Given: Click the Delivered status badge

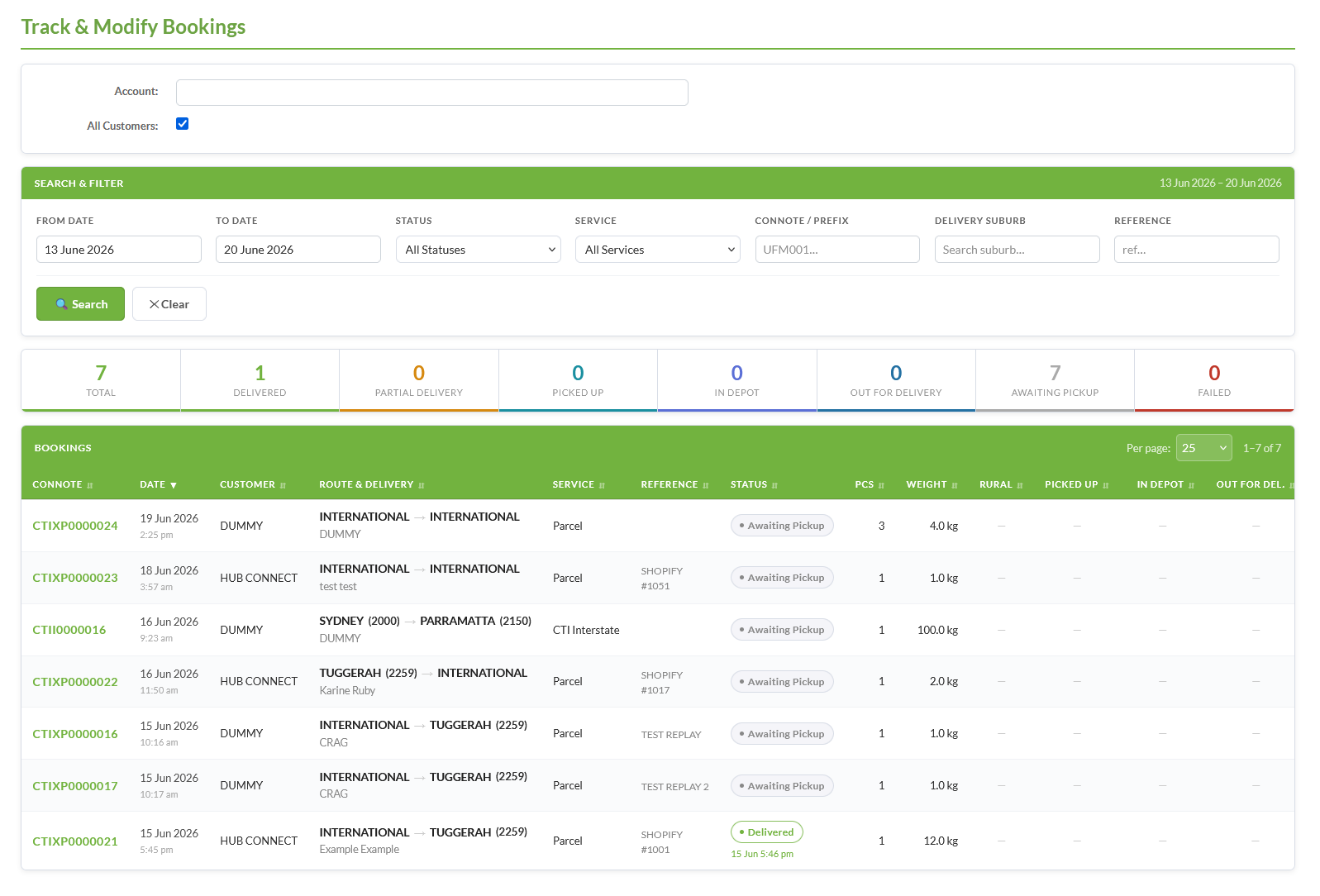Looking at the screenshot, I should coord(767,832).
